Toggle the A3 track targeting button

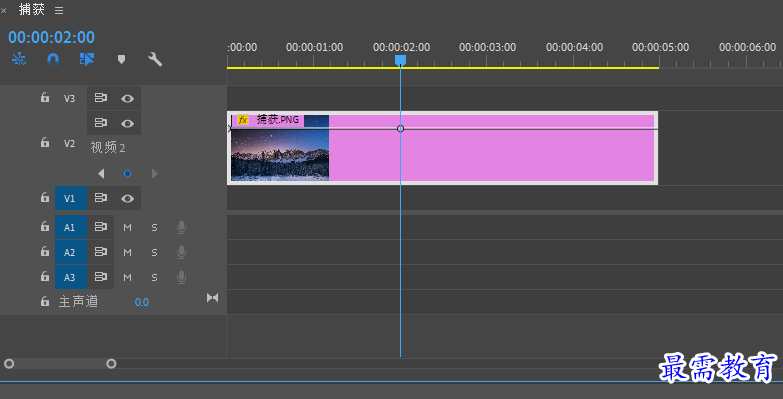pos(70,277)
